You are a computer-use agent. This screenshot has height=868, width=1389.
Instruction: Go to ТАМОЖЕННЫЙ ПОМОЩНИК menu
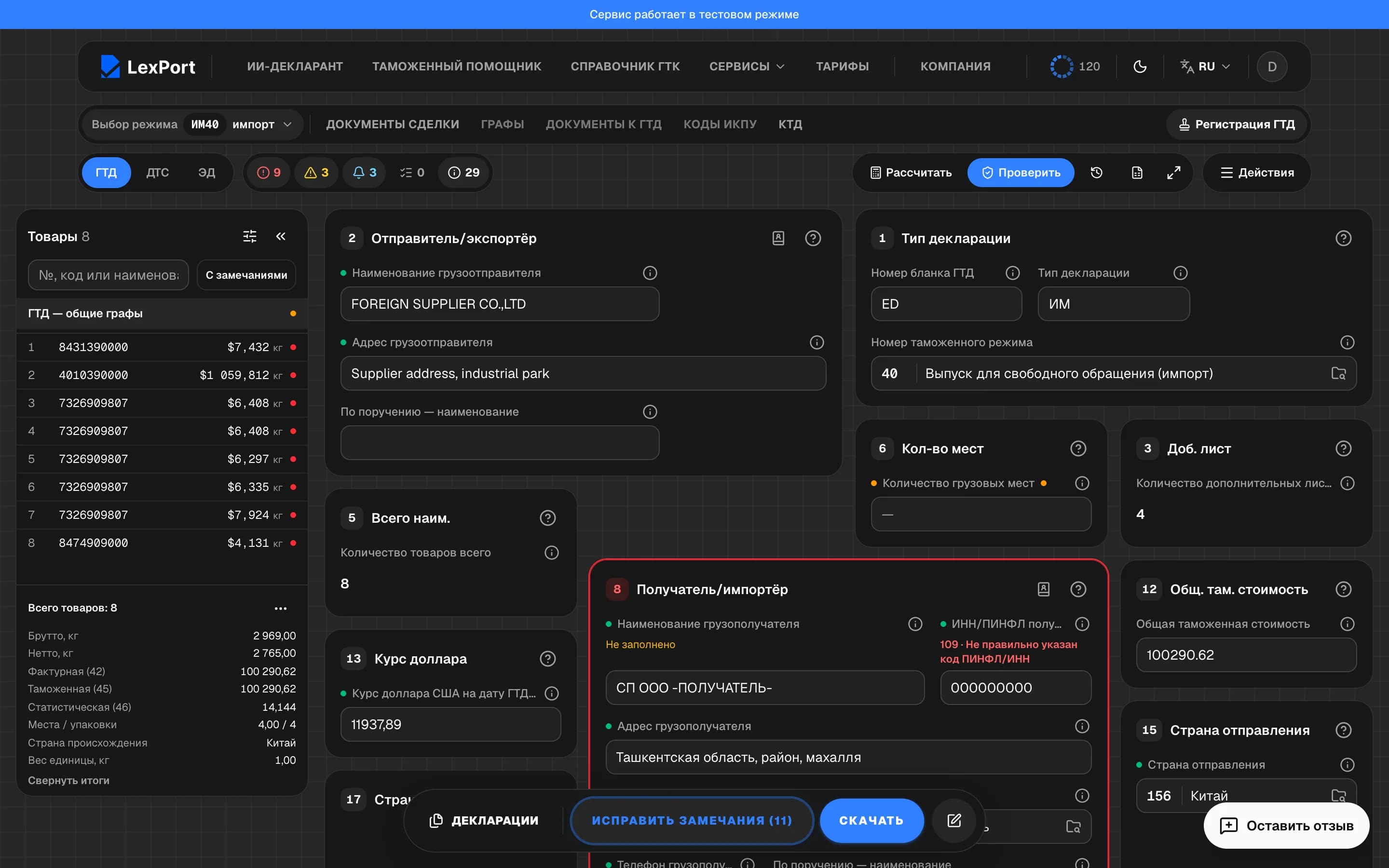[x=456, y=67]
